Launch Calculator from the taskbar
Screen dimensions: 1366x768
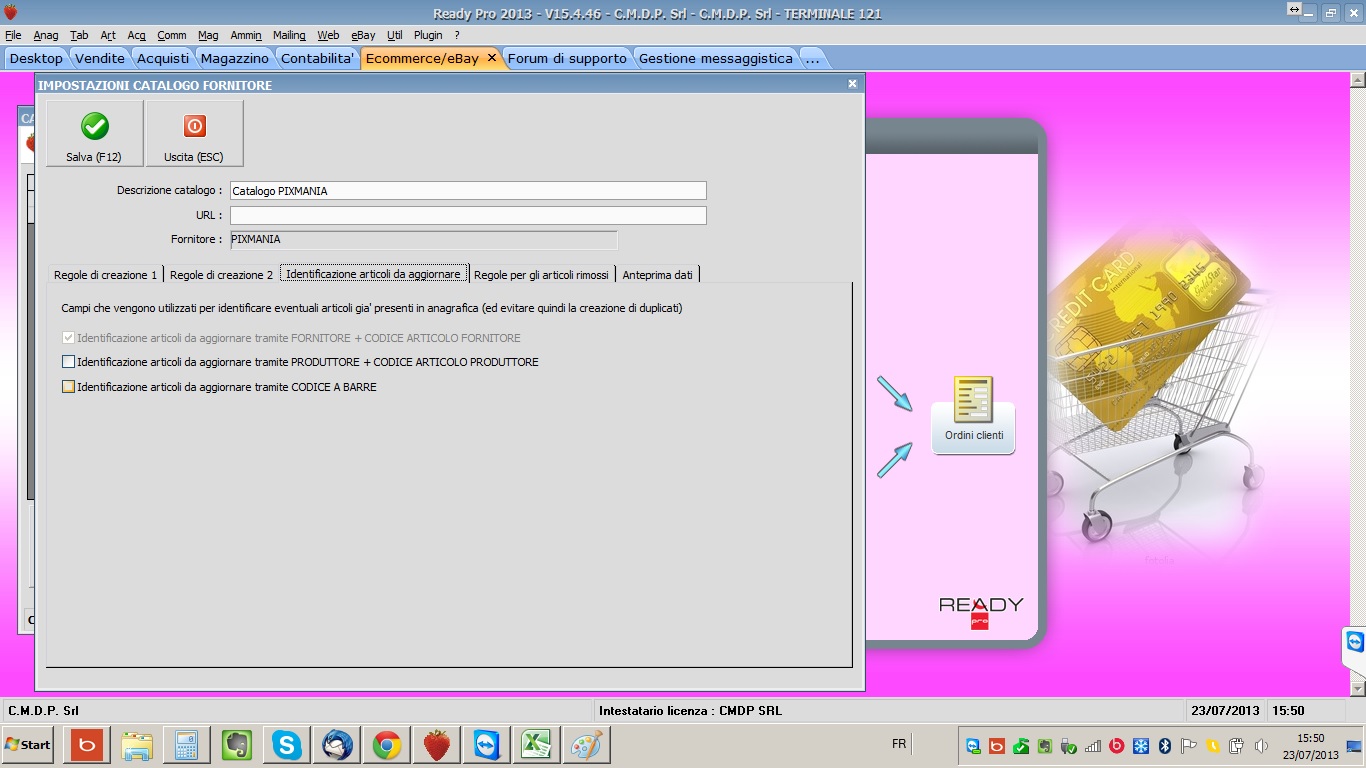[187, 745]
